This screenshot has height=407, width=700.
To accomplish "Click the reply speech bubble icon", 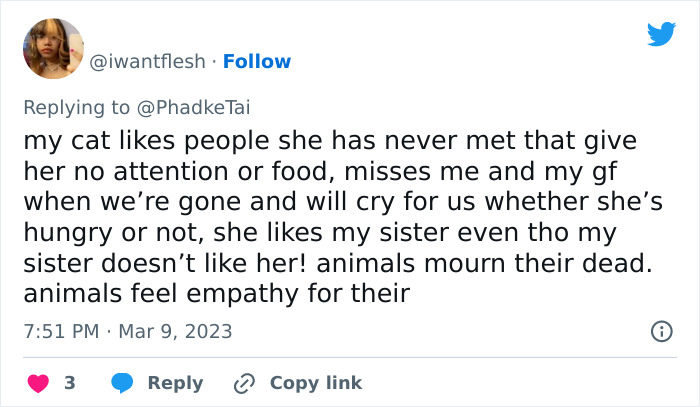I will 123,383.
